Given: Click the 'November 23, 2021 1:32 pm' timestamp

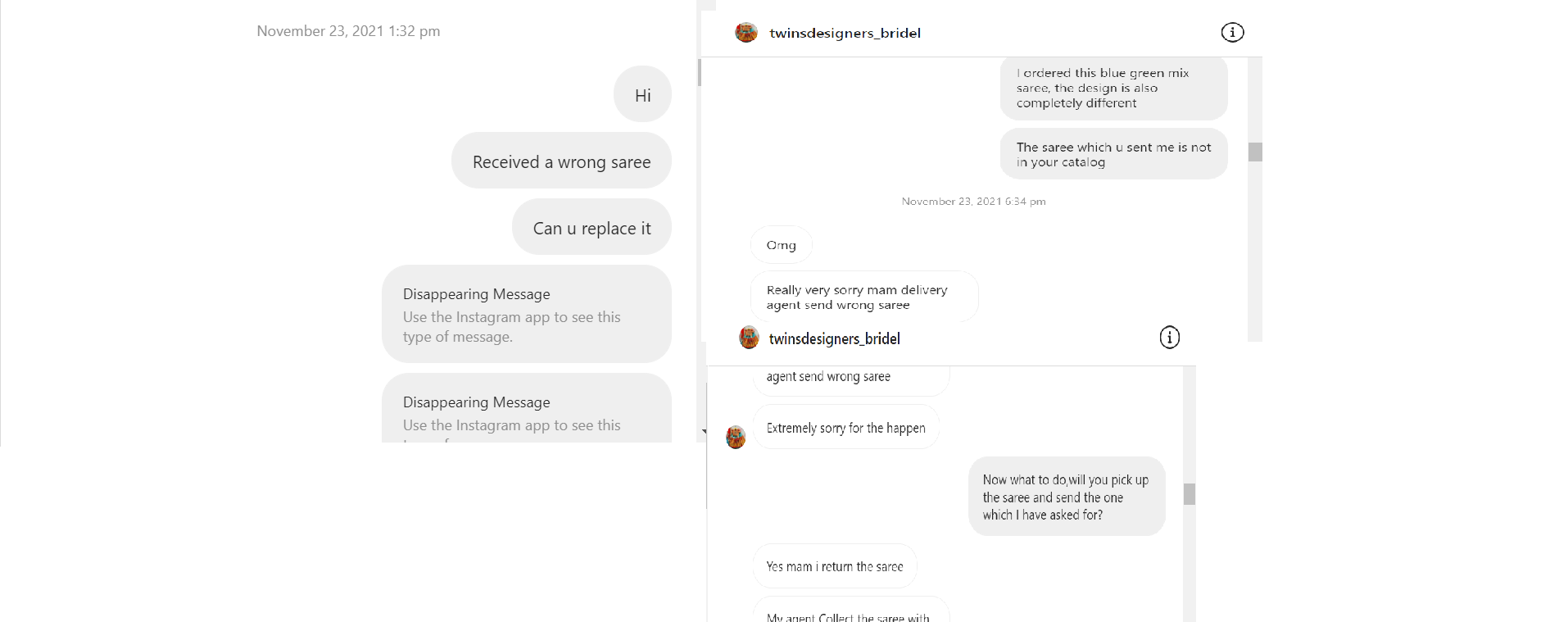Looking at the screenshot, I should click(348, 31).
